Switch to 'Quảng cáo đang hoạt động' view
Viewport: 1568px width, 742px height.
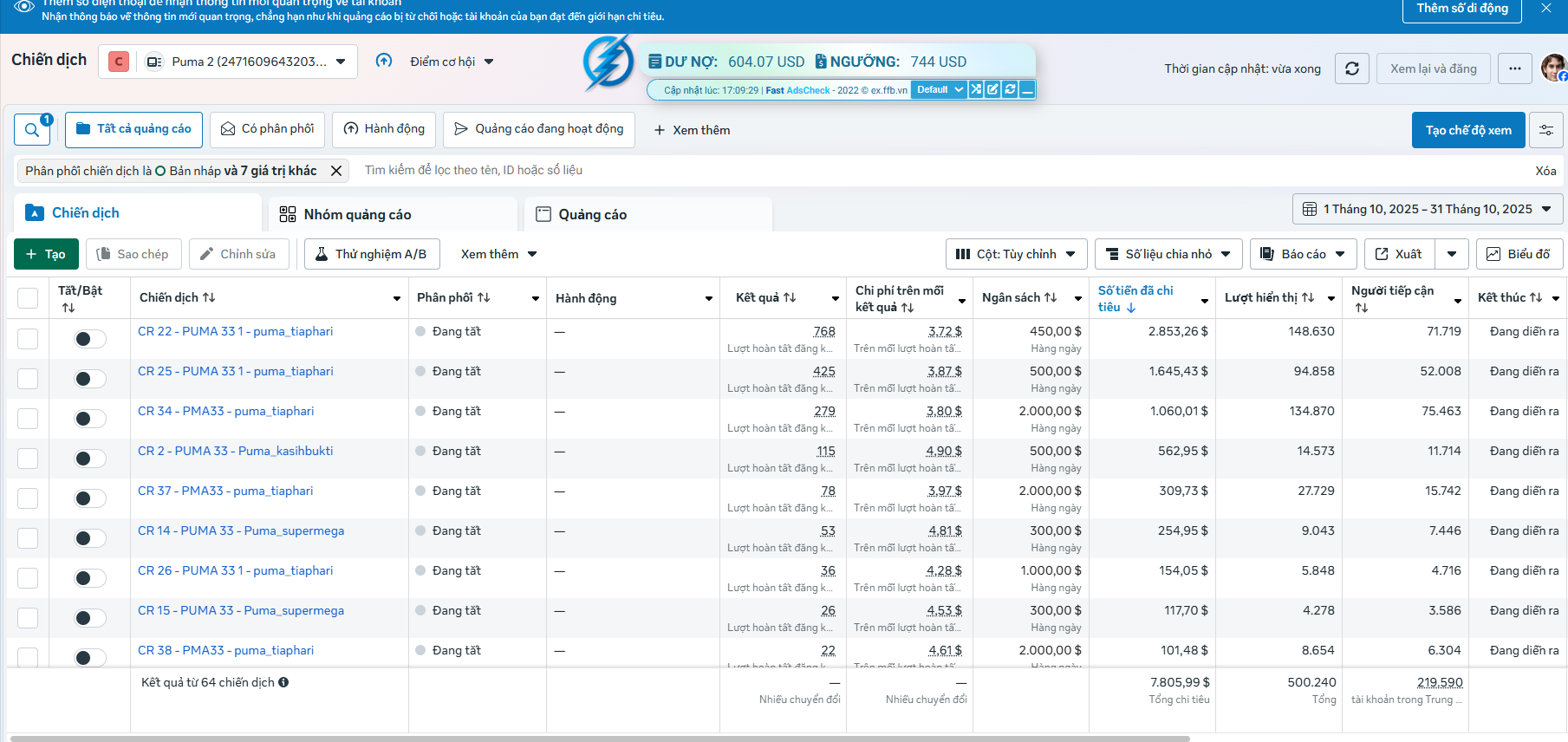[539, 129]
